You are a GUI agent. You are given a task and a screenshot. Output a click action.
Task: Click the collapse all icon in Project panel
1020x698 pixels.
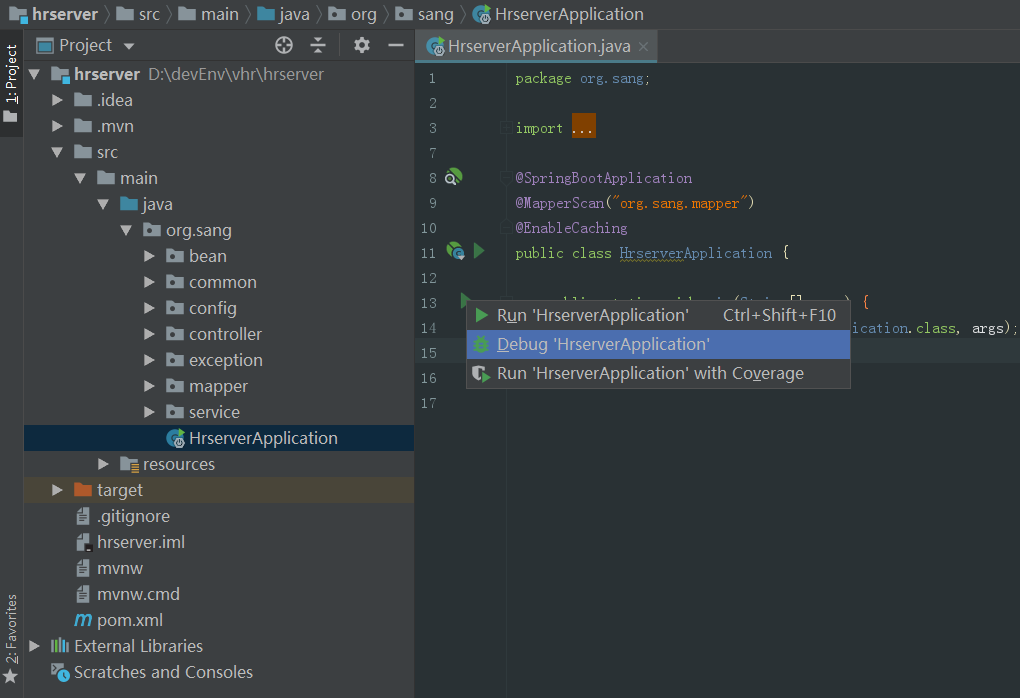pos(318,45)
